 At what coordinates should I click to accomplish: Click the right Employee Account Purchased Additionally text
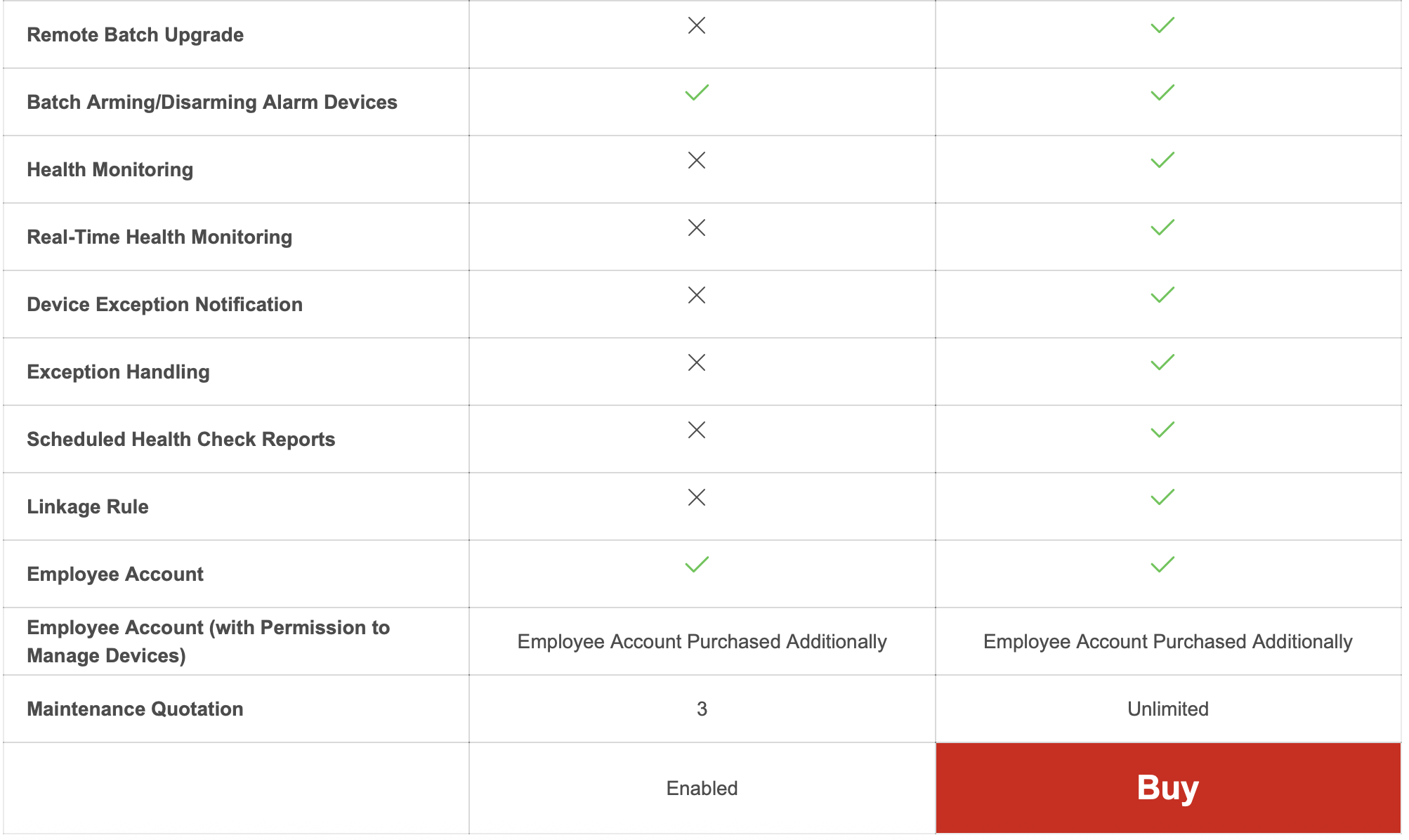[x=1167, y=641]
